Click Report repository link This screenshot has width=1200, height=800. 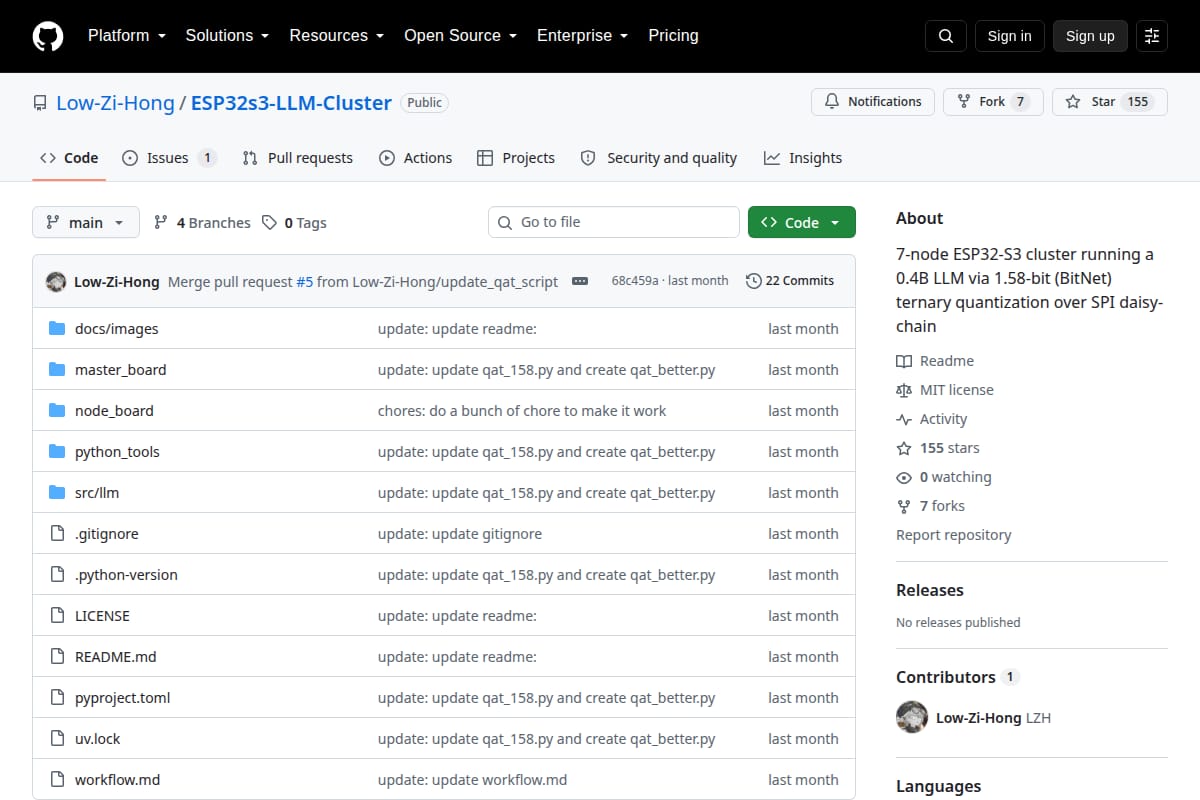click(954, 535)
